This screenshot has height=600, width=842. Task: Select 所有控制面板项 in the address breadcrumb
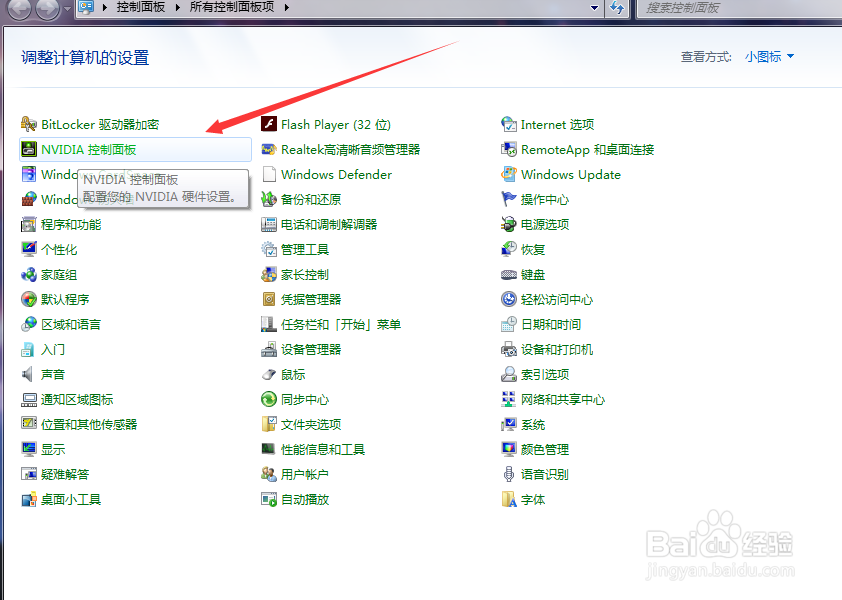click(232, 8)
